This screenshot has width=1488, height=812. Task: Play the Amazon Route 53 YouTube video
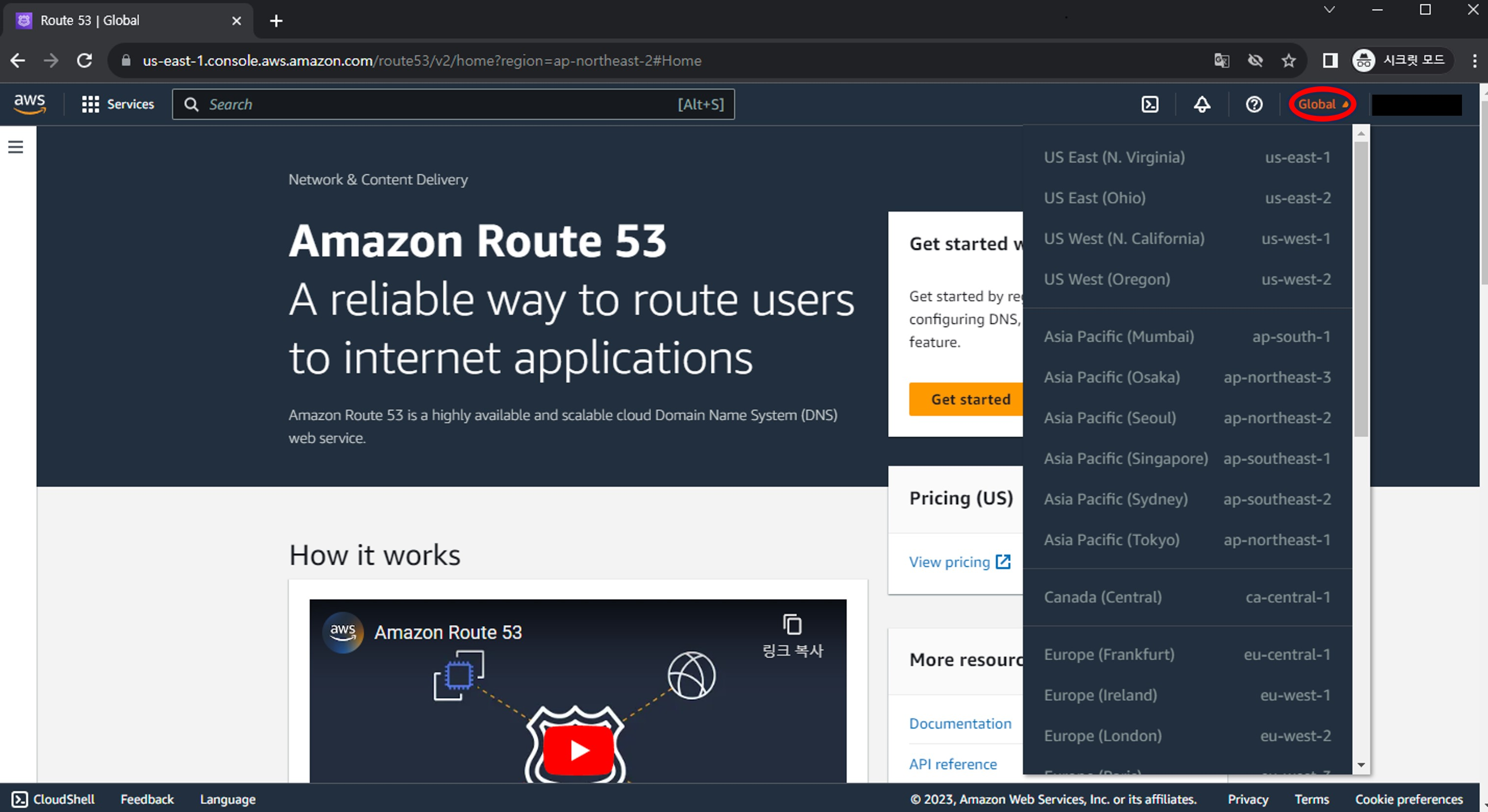click(578, 750)
